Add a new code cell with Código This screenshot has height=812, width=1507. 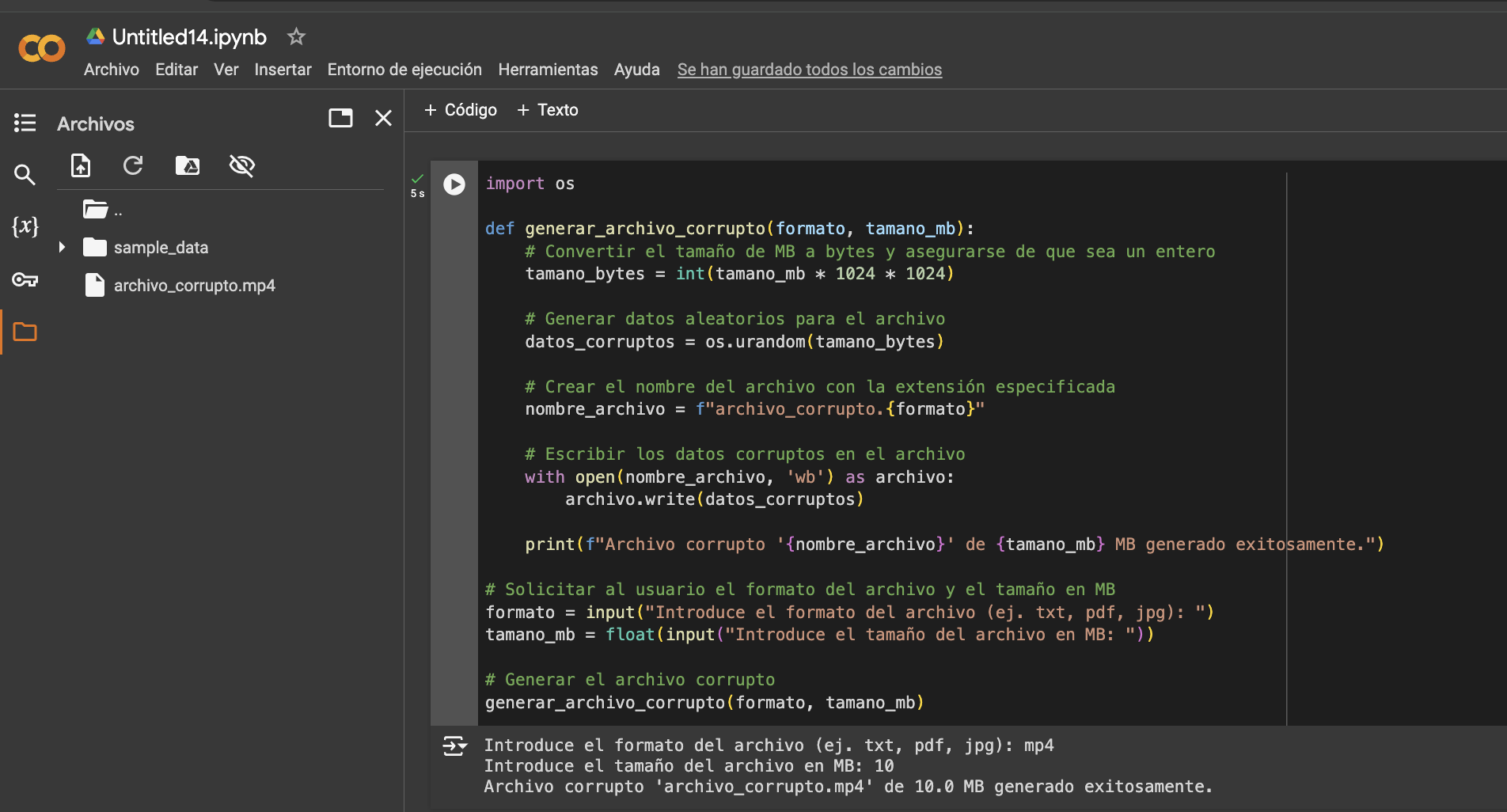pyautogui.click(x=461, y=110)
